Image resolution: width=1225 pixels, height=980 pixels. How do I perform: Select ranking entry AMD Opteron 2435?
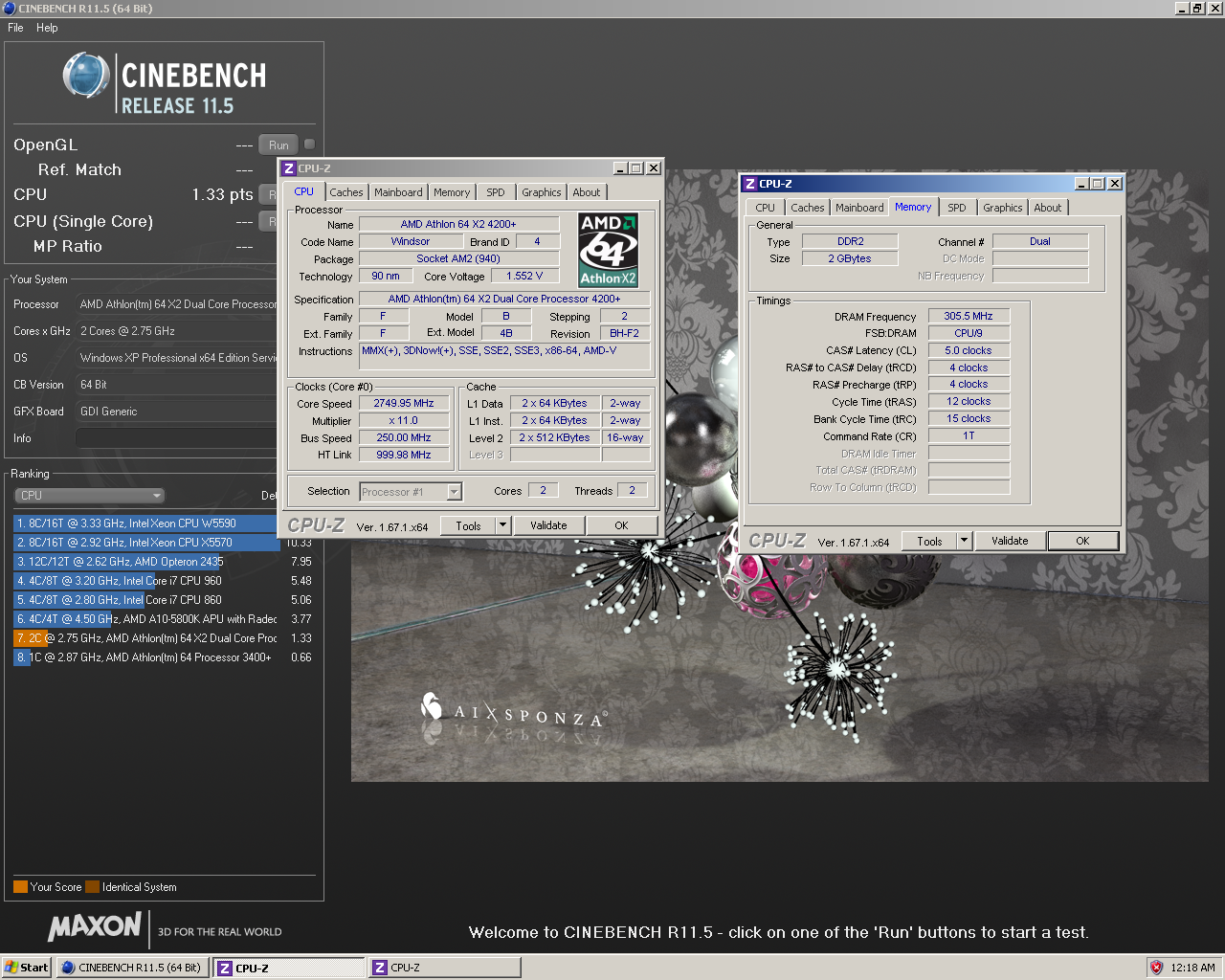[163, 562]
